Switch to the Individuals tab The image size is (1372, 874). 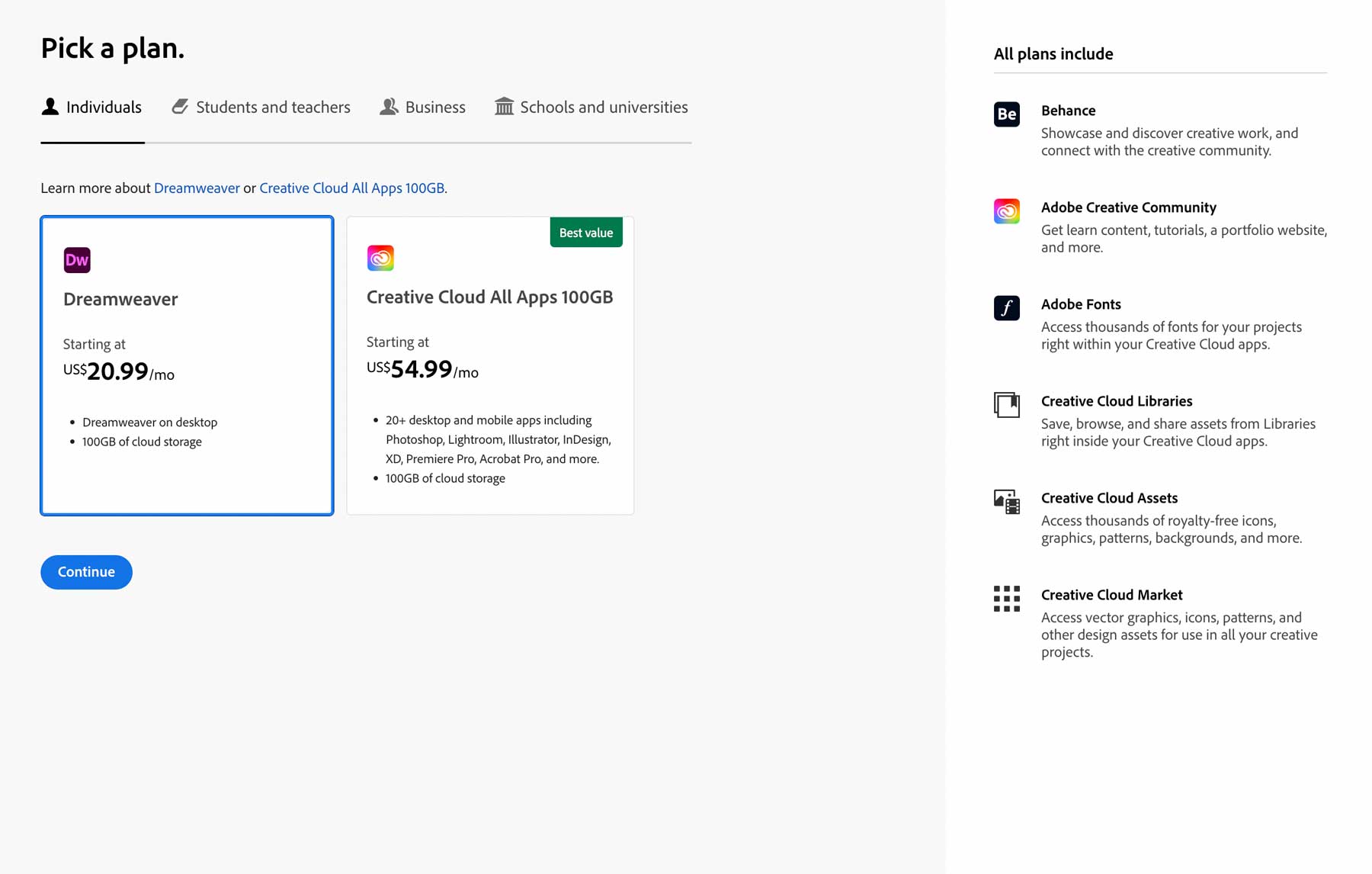tap(92, 108)
